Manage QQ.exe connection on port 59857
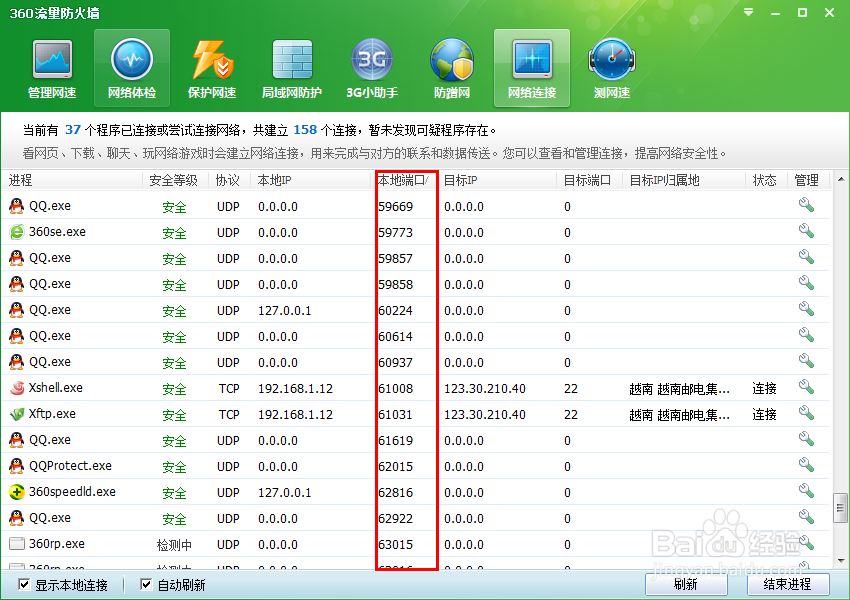Viewport: 850px width, 600px height. click(x=806, y=257)
